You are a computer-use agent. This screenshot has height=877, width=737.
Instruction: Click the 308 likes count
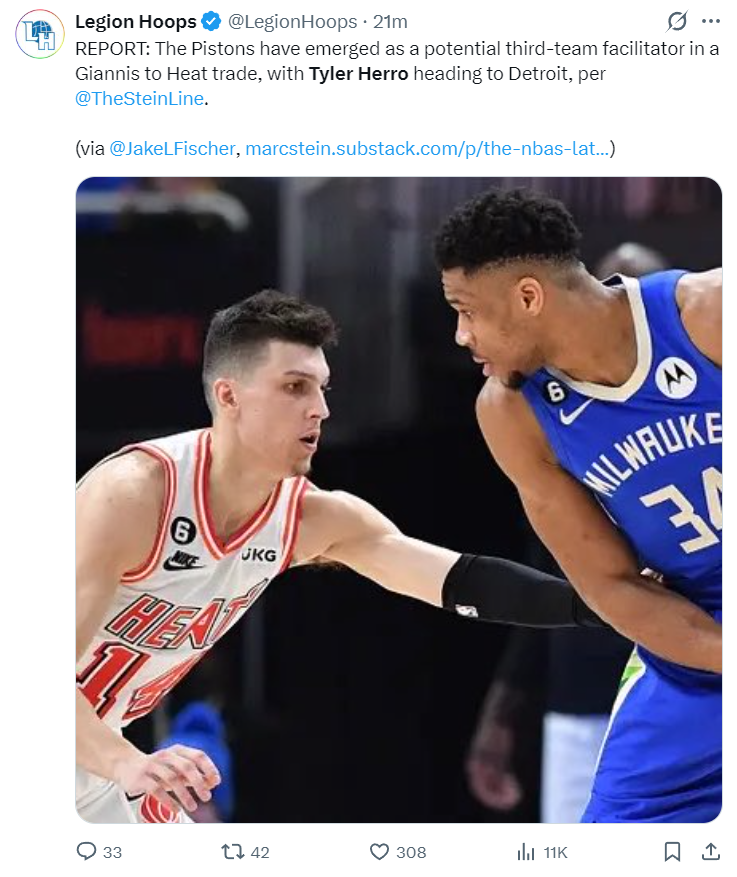pyautogui.click(x=411, y=852)
